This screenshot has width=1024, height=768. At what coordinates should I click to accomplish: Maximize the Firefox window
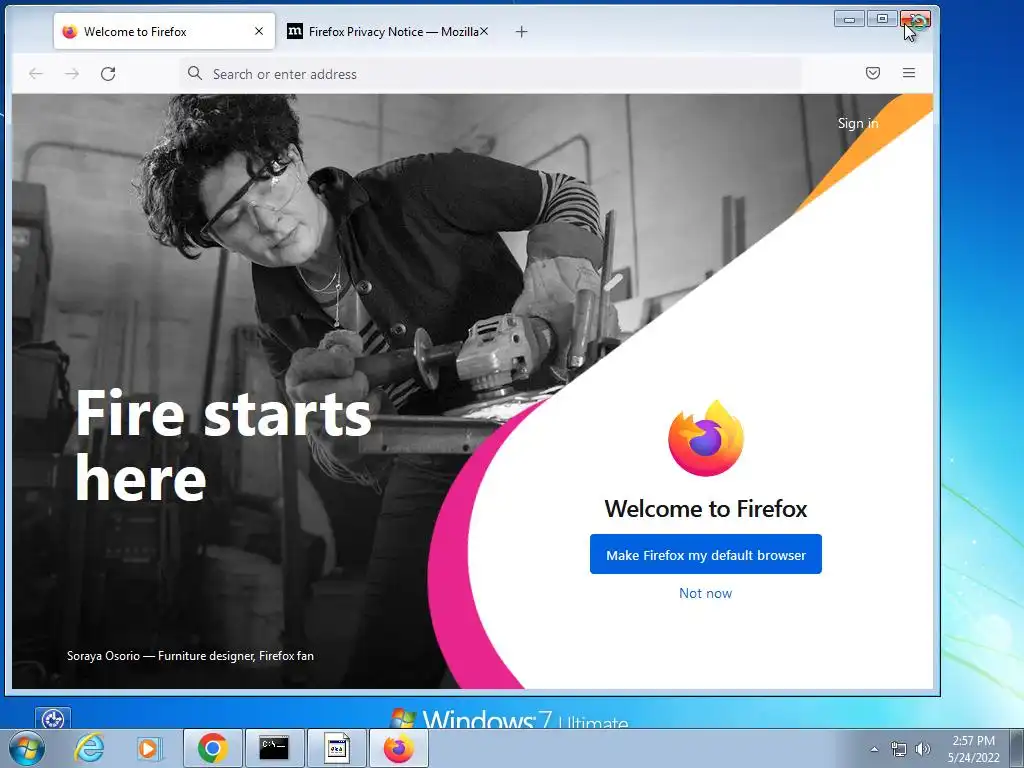[882, 19]
